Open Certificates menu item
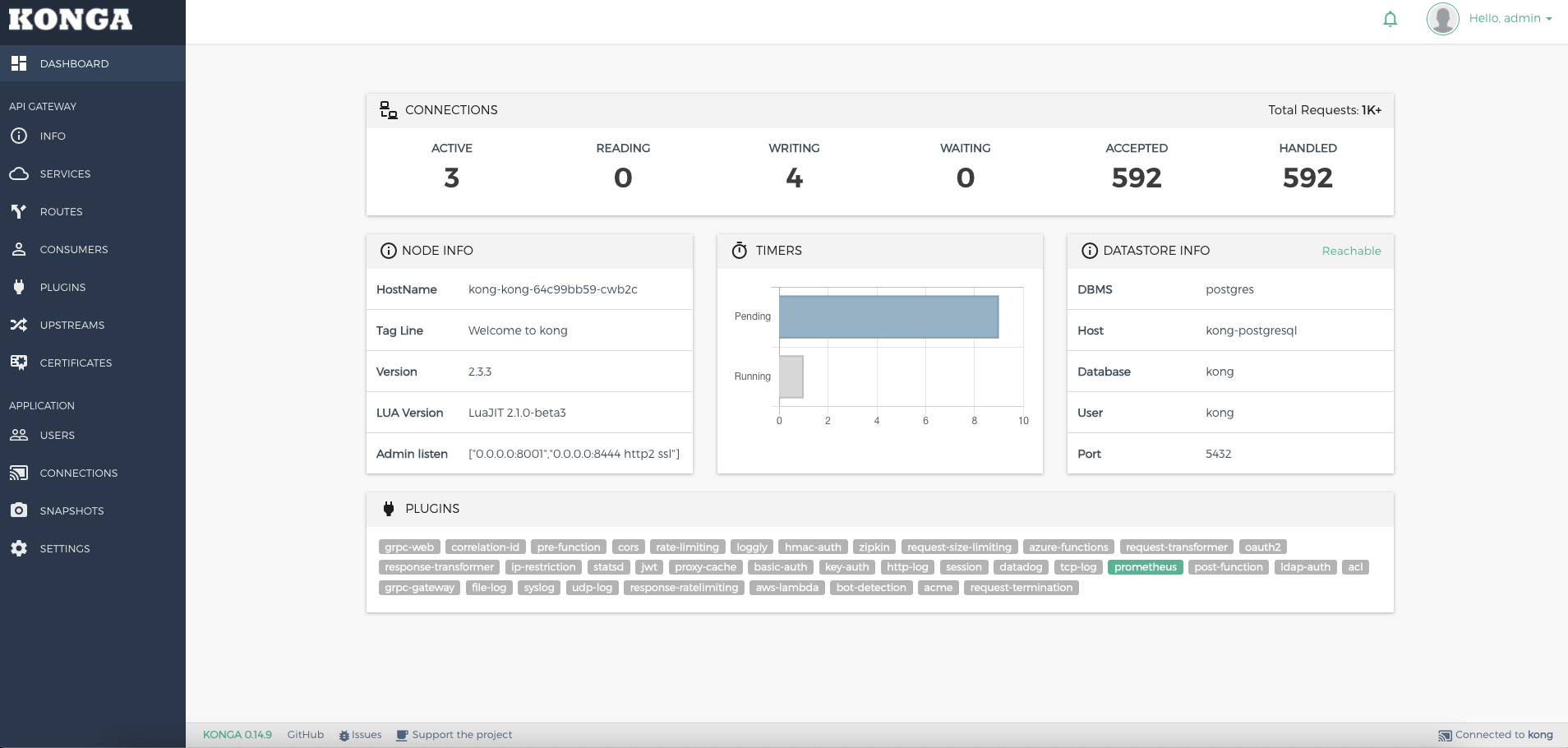The height and width of the screenshot is (748, 1568). click(x=93, y=362)
